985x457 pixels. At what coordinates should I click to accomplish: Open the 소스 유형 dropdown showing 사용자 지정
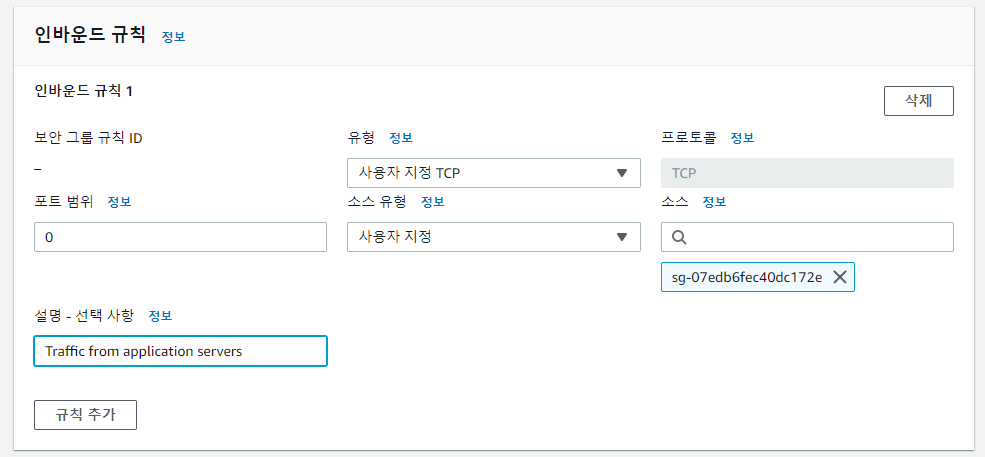[x=494, y=237]
